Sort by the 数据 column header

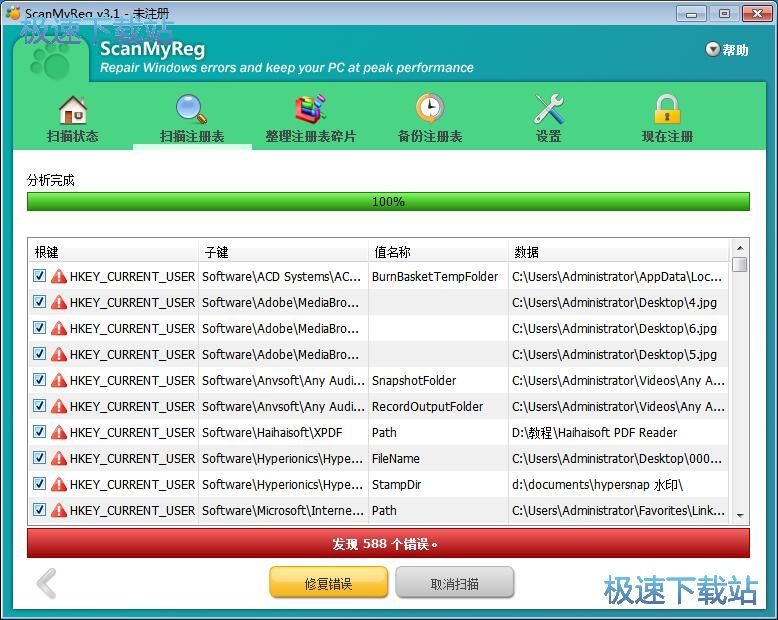619,252
